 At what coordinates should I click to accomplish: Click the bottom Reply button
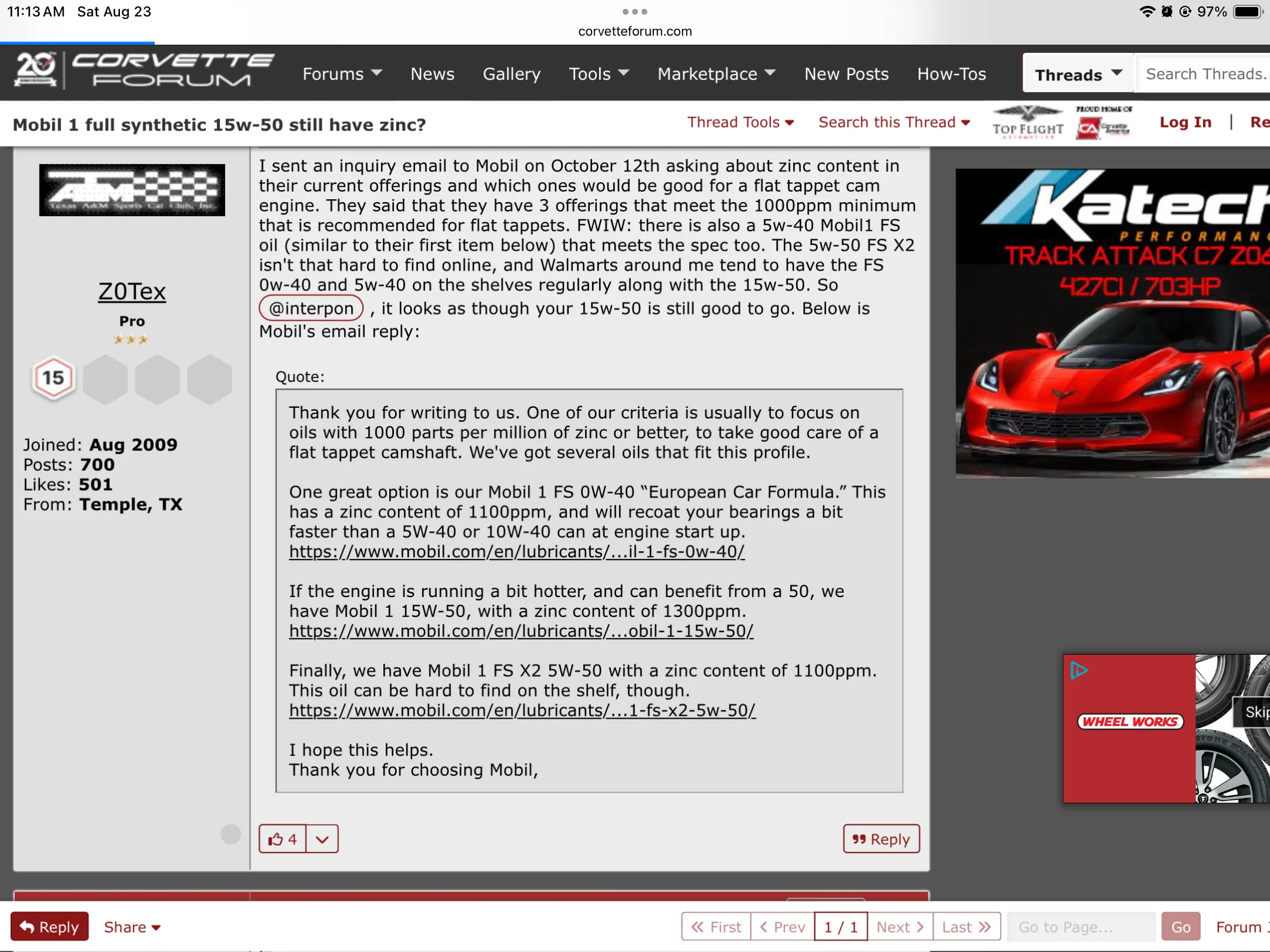click(50, 927)
